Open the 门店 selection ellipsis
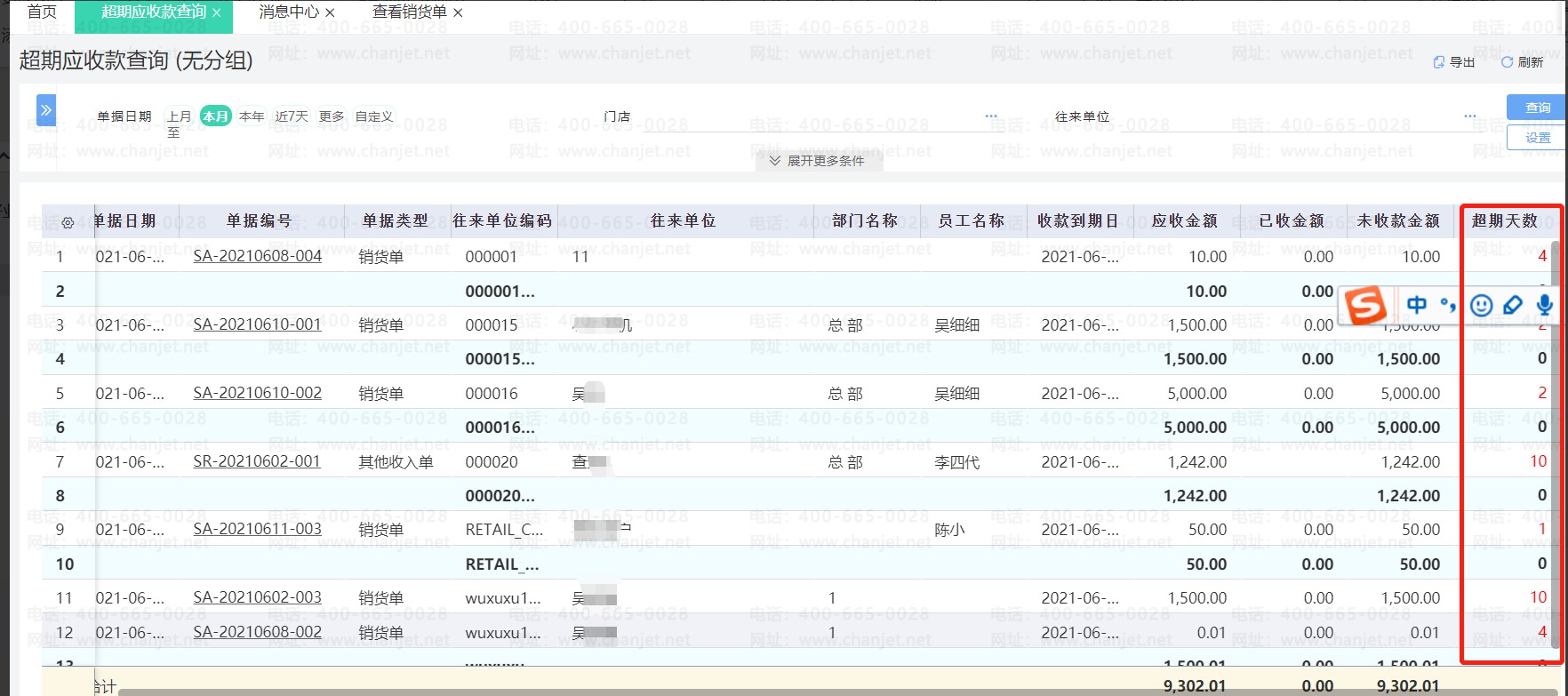The width and height of the screenshot is (1568, 696). (x=991, y=116)
